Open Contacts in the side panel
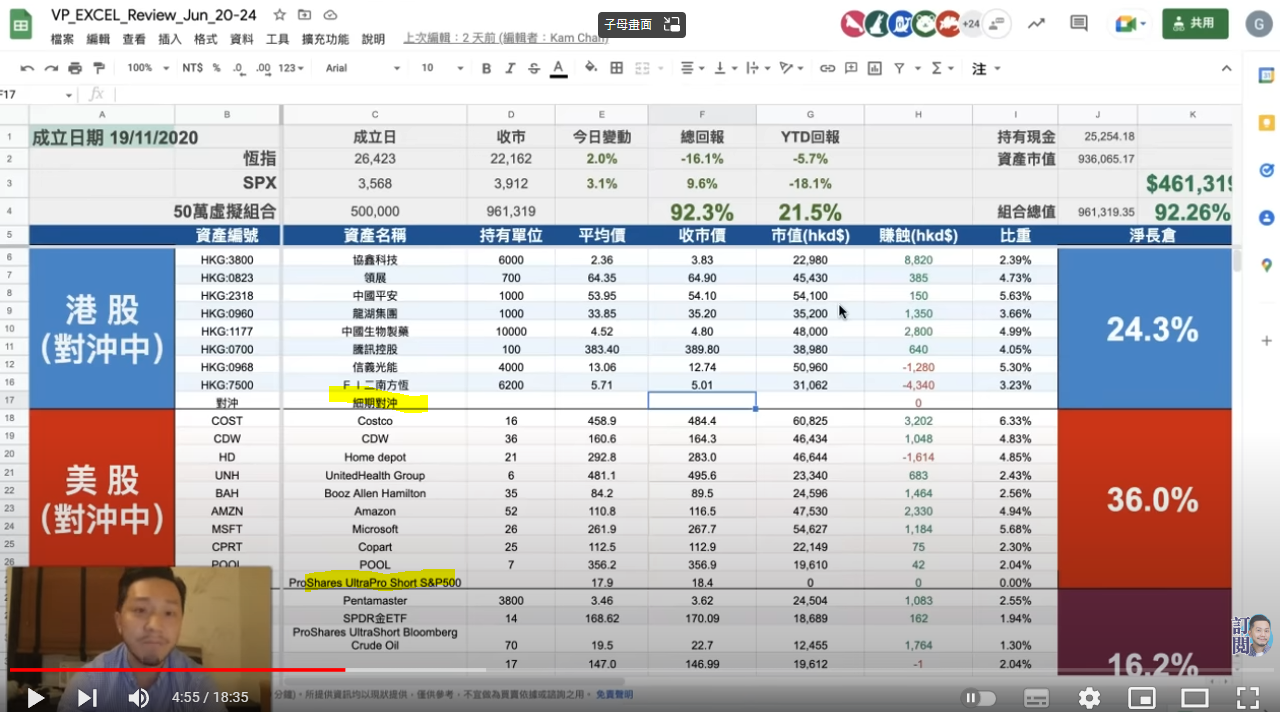Viewport: 1280px width, 712px height. [1266, 217]
